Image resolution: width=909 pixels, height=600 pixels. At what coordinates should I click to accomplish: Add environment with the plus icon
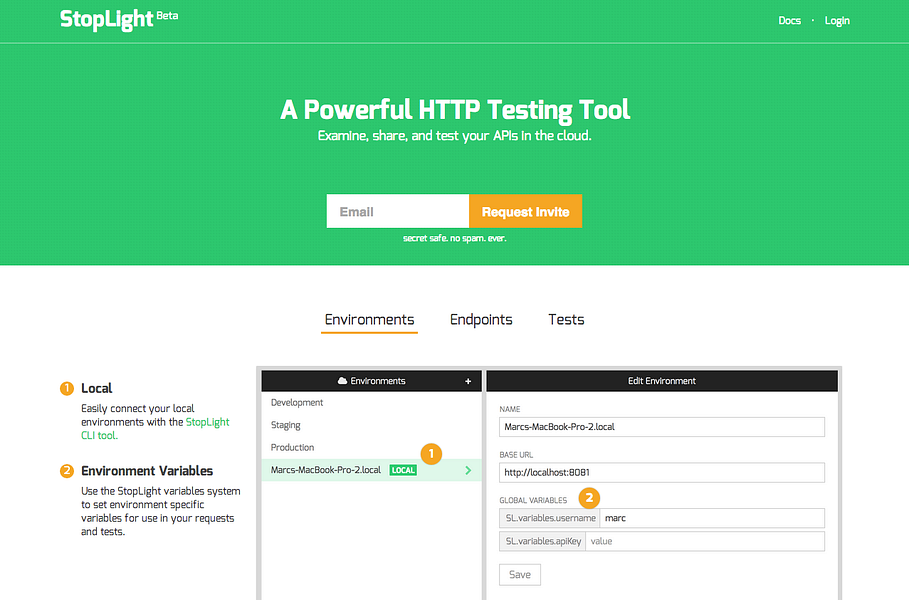click(468, 381)
